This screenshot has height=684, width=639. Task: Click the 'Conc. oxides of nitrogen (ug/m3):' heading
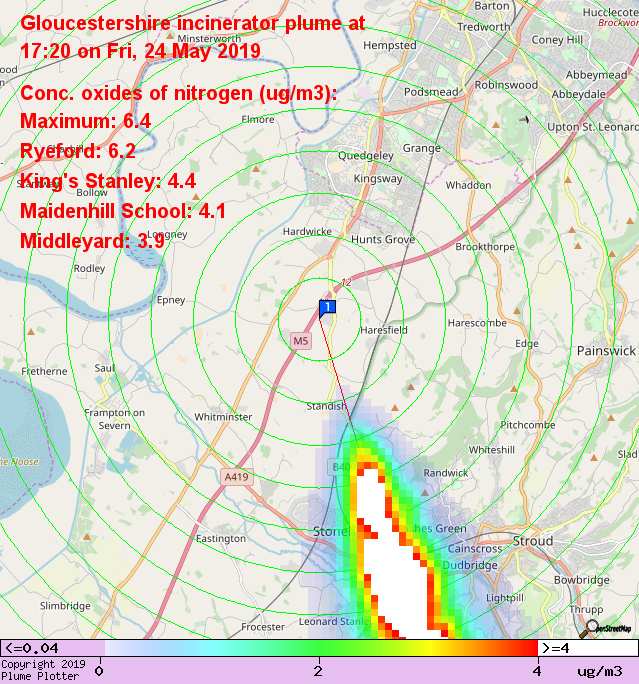click(x=179, y=93)
